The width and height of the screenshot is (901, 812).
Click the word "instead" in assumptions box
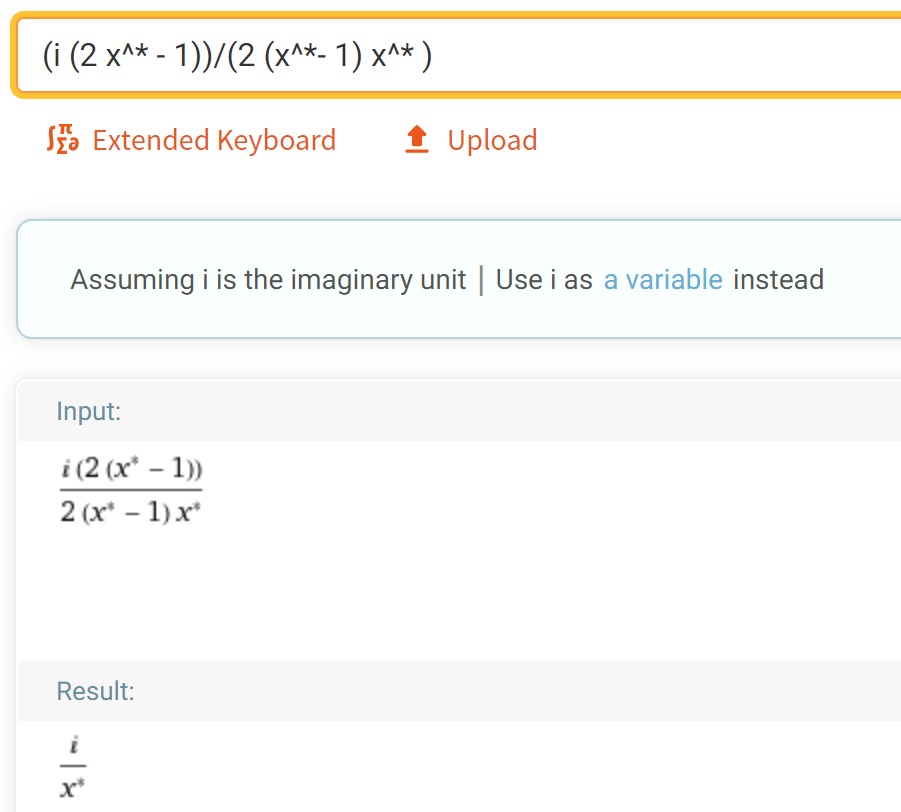coord(779,280)
